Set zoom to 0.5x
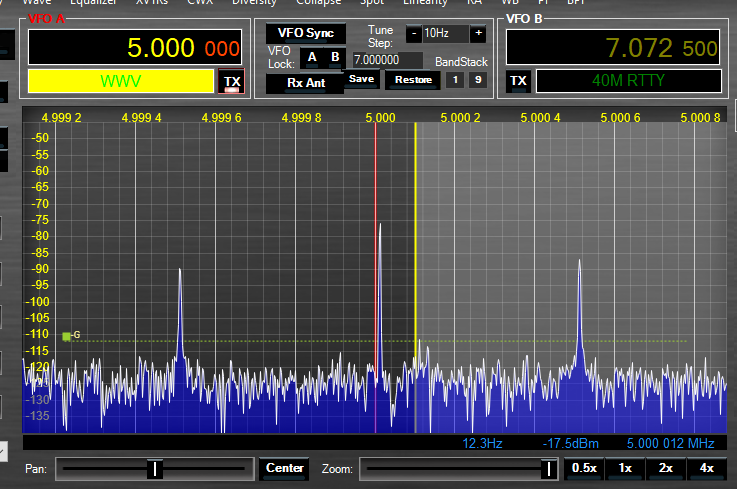Image resolution: width=737 pixels, height=489 pixels. [x=584, y=468]
